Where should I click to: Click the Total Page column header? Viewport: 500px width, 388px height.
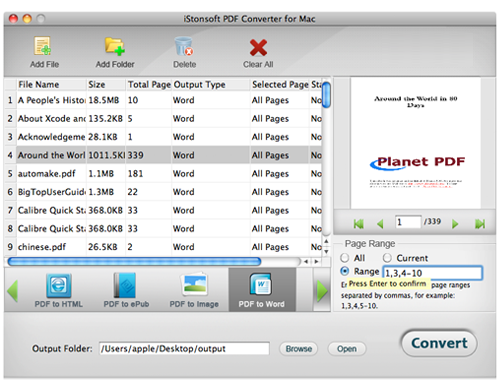point(149,85)
